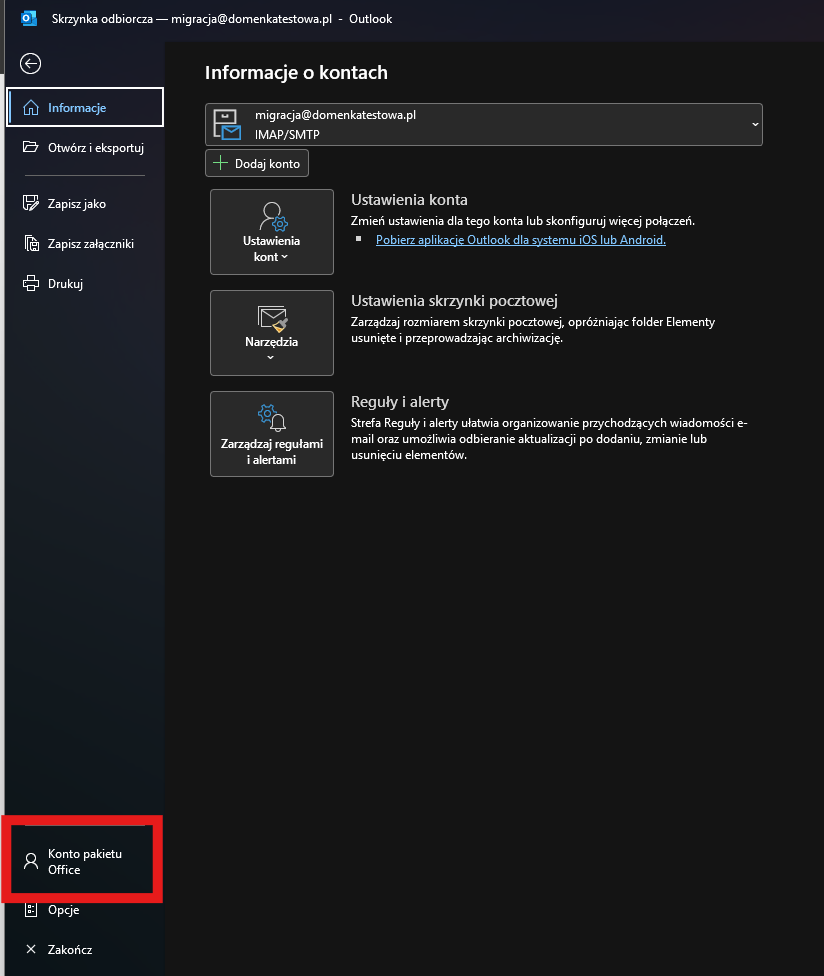This screenshot has height=976, width=824.
Task: Select Zapisz jako in sidebar
Action: pyautogui.click(x=85, y=204)
